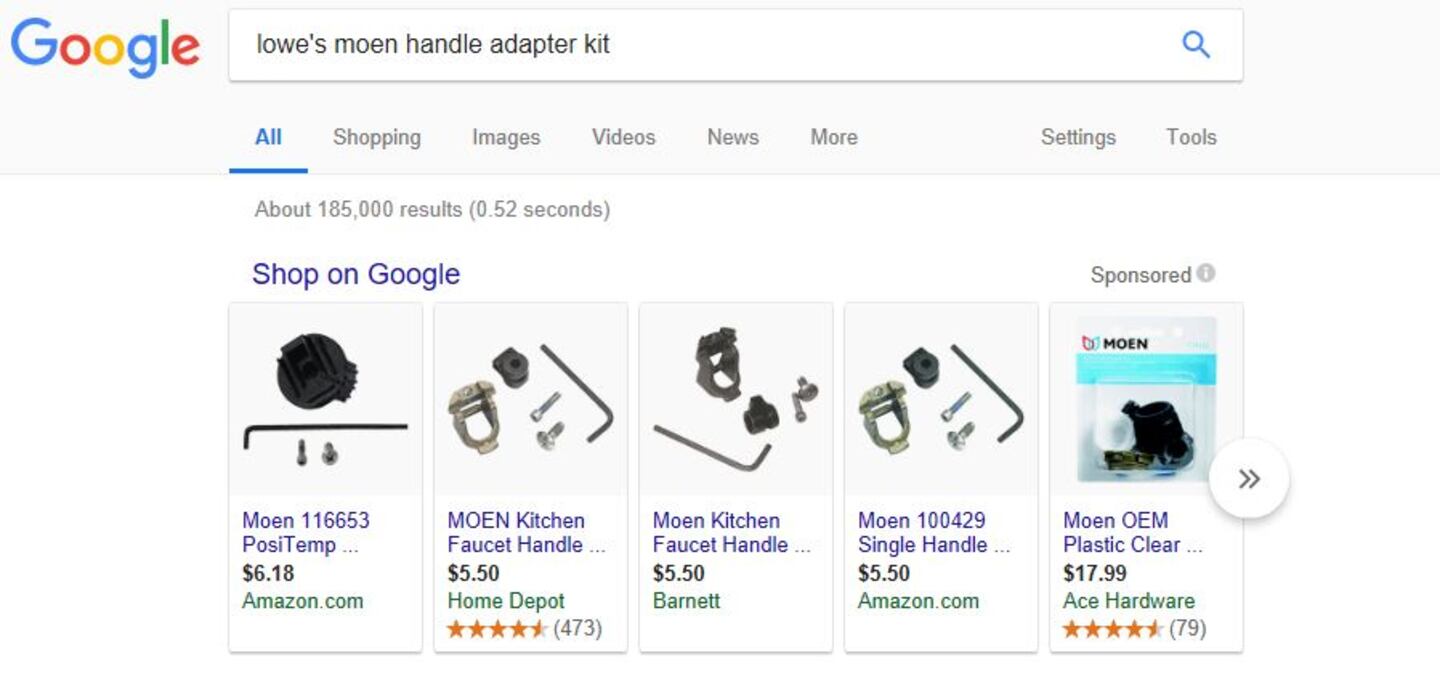
Task: Open the Moen 116653 PosiTemp product image
Action: [326, 400]
